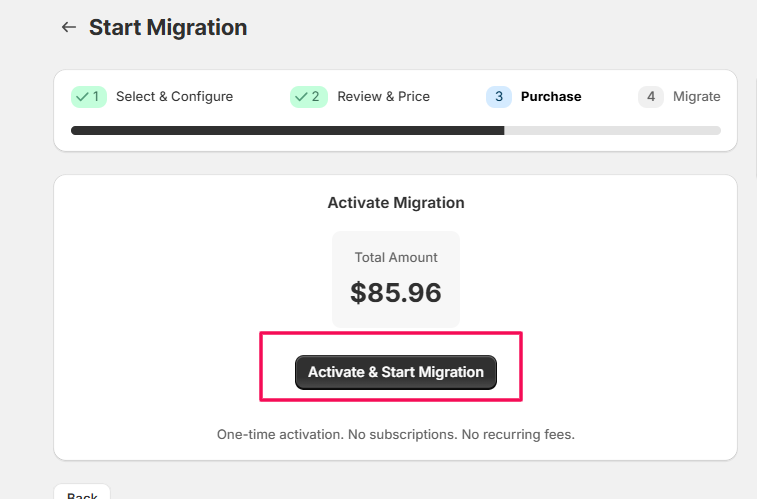Click the Start Migration page title

coord(168,28)
